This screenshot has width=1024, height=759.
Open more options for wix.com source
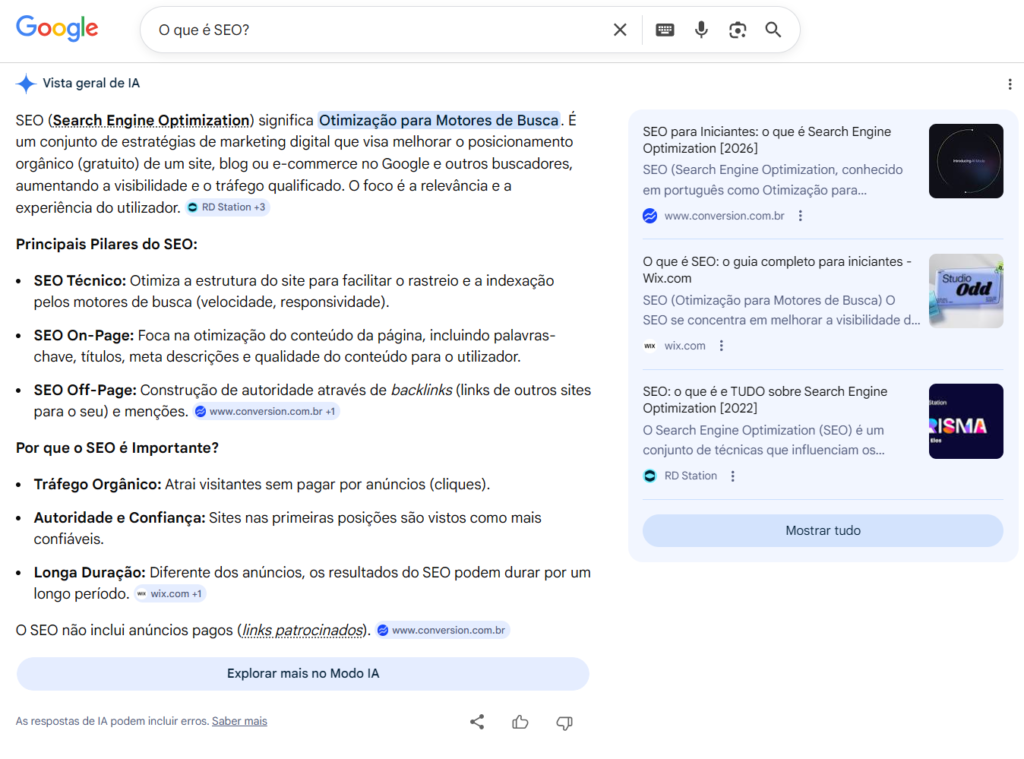tap(721, 346)
